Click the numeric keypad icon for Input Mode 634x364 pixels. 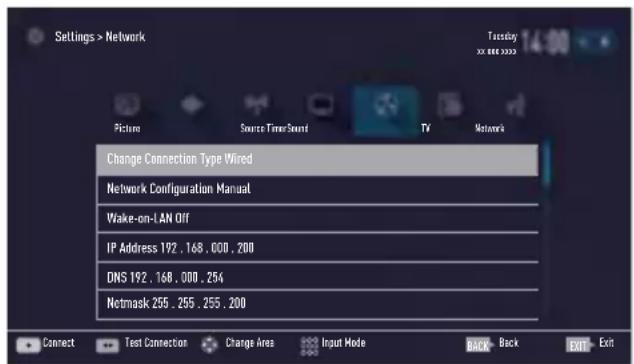pyautogui.click(x=309, y=347)
